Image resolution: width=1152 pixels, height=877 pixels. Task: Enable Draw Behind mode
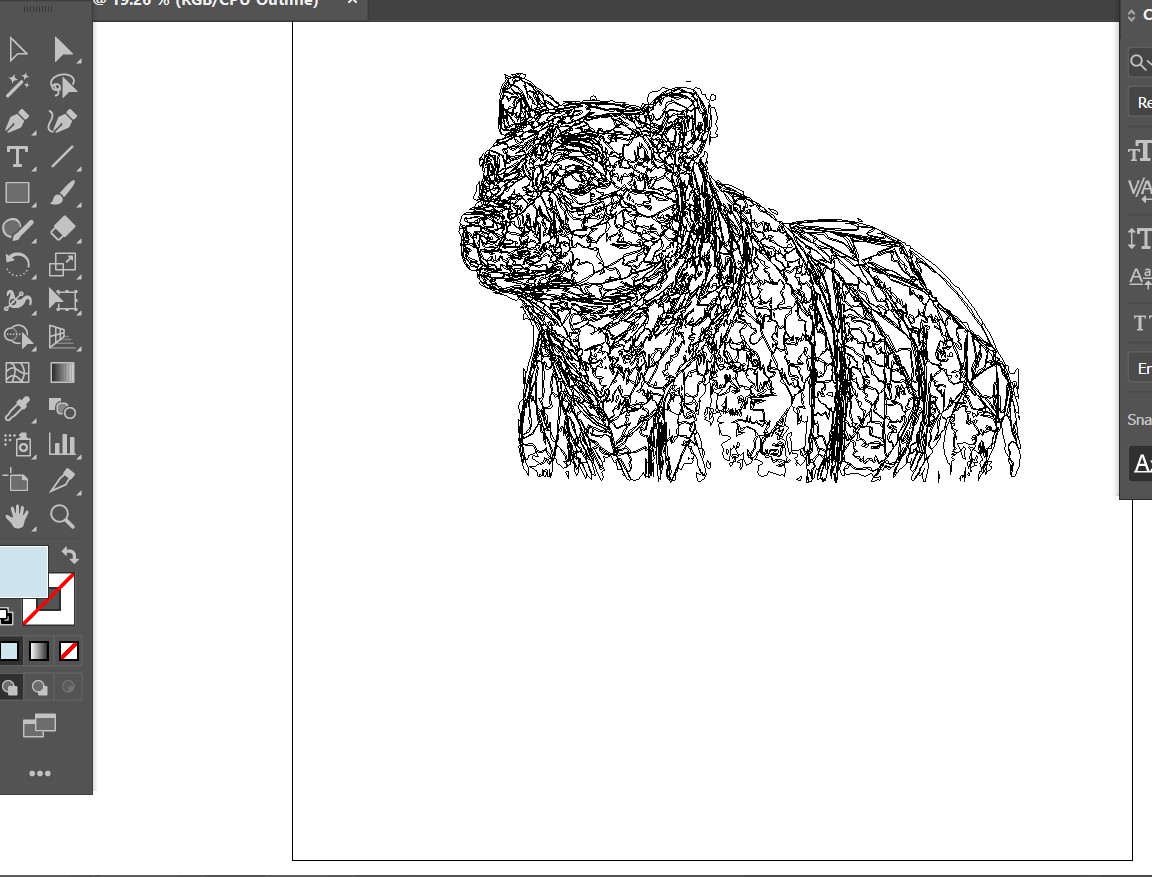(39, 687)
